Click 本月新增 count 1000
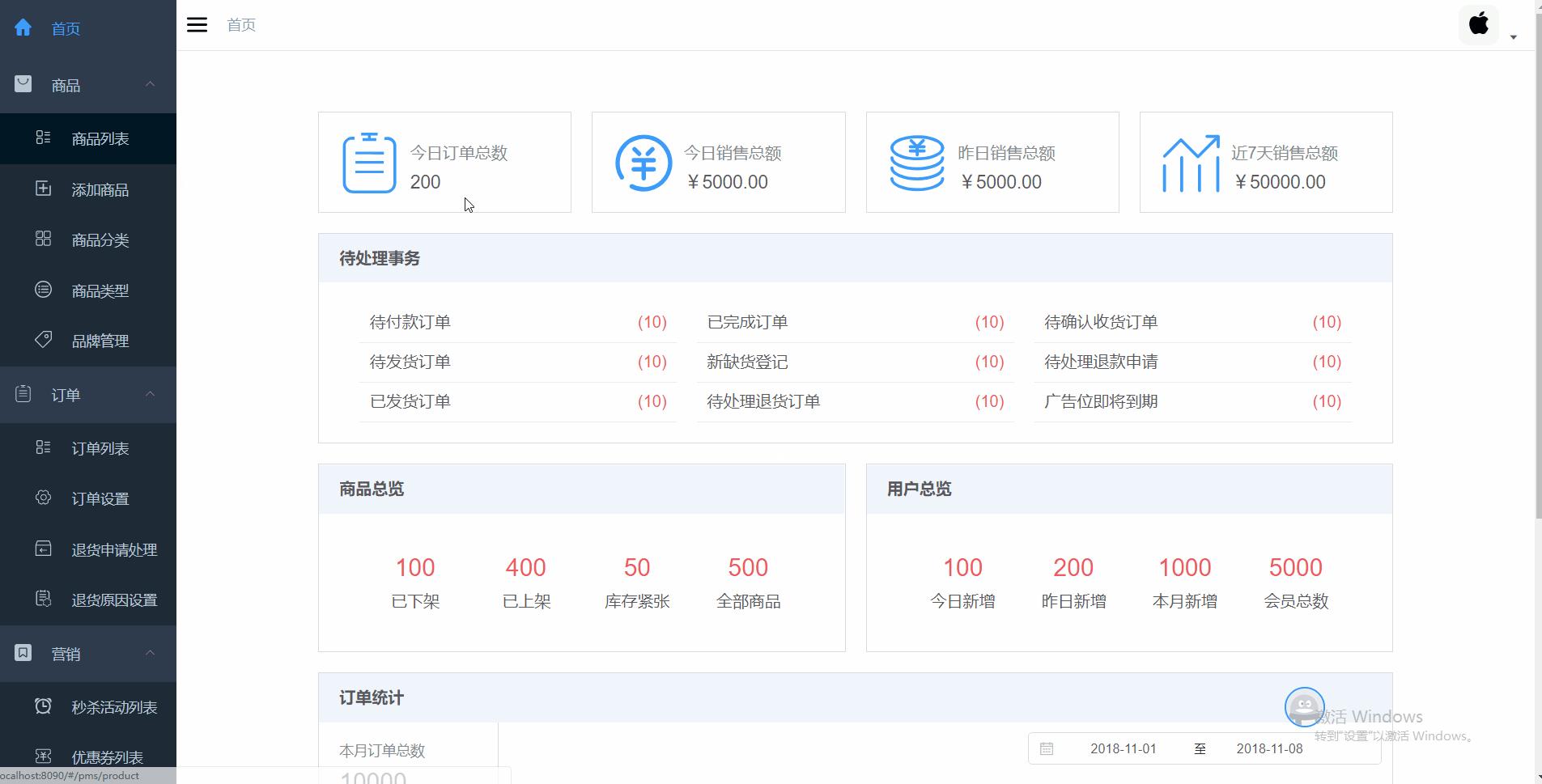Viewport: 1542px width, 784px height. [1185, 567]
